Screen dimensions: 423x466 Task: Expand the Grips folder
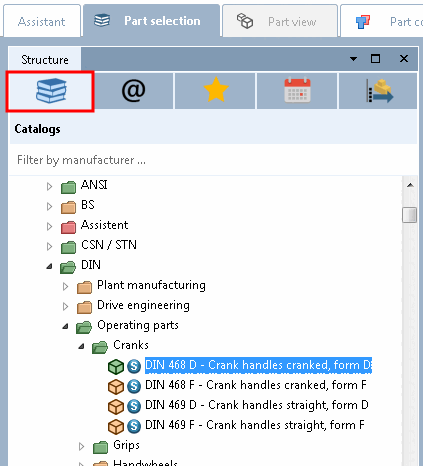pyautogui.click(x=81, y=446)
